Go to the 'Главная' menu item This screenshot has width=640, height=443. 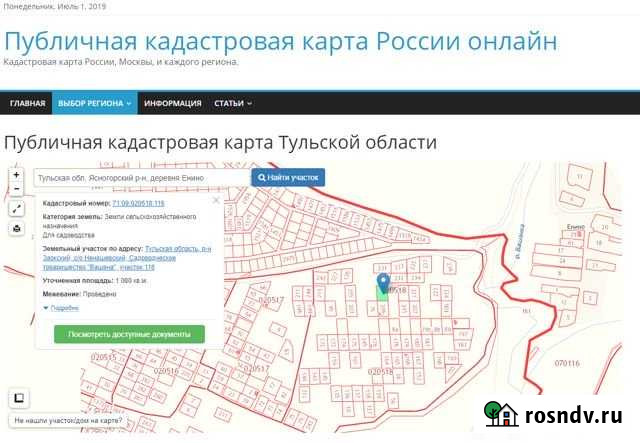[27, 103]
